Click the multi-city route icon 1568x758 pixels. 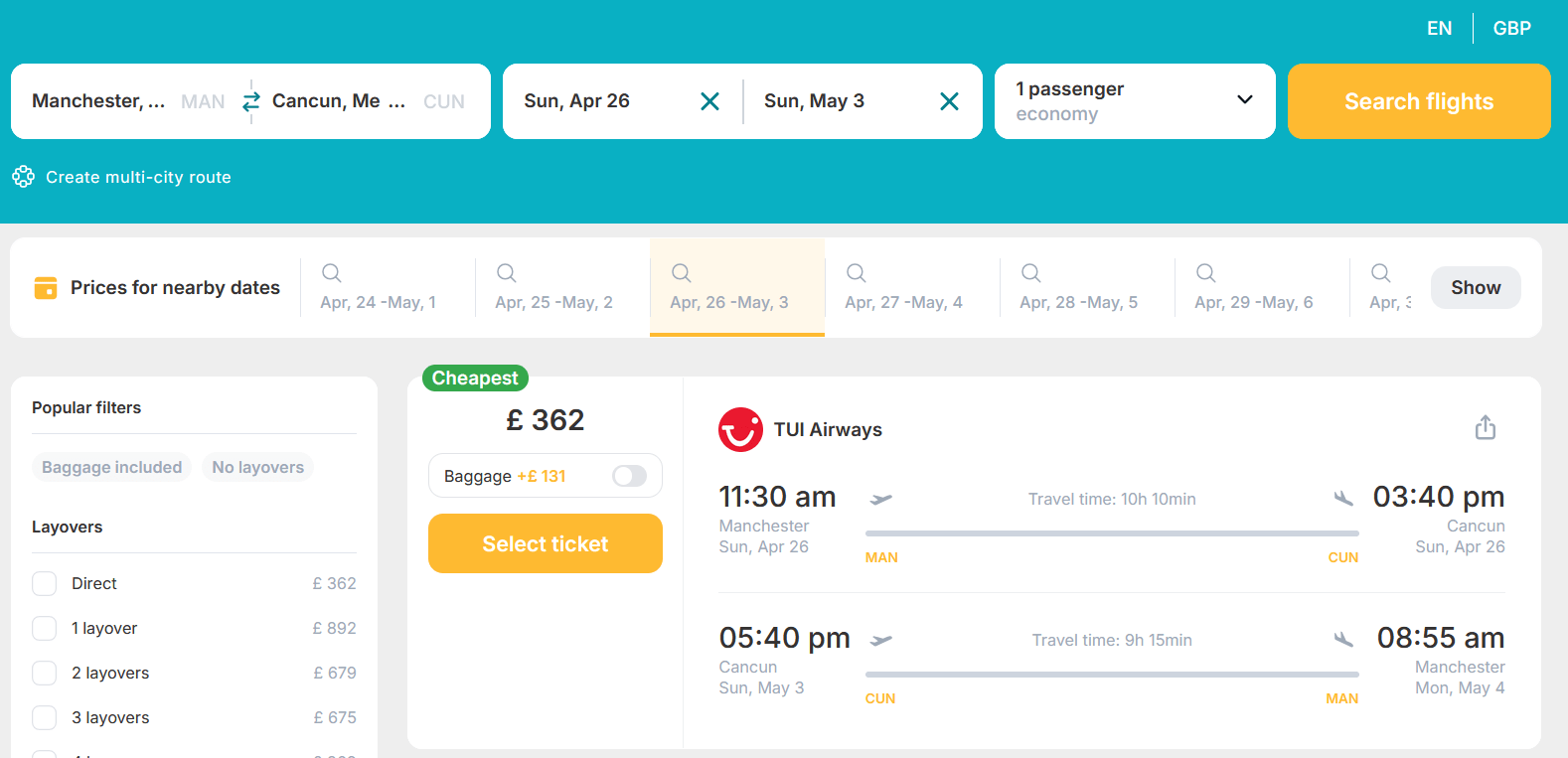tap(24, 177)
